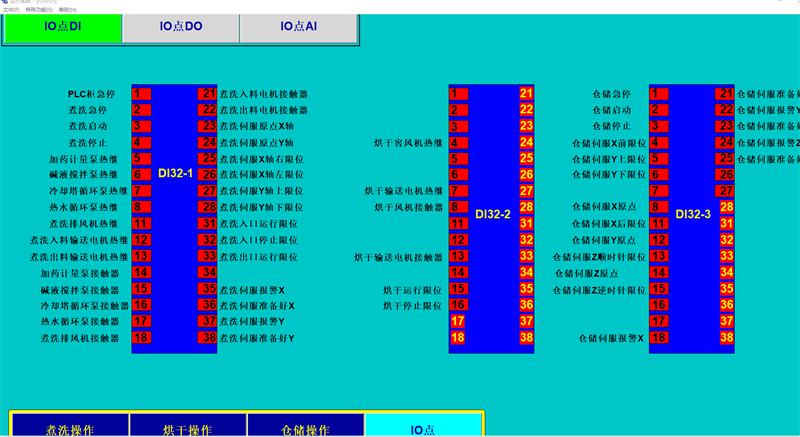The image size is (800, 437).
Task: Click 烘干窑风机热继 indicator 4 on DI32-2
Action: pyautogui.click(x=458, y=143)
